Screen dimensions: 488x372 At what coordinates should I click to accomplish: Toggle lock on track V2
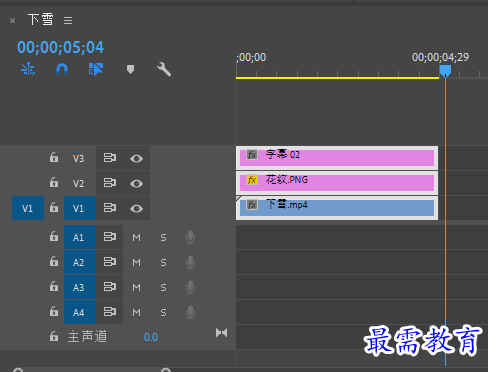click(54, 182)
